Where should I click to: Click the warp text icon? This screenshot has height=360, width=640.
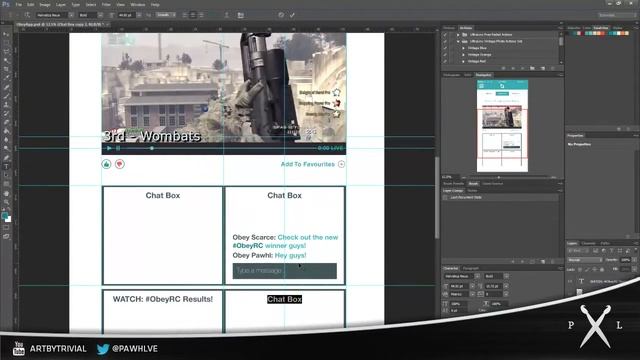(x=227, y=15)
